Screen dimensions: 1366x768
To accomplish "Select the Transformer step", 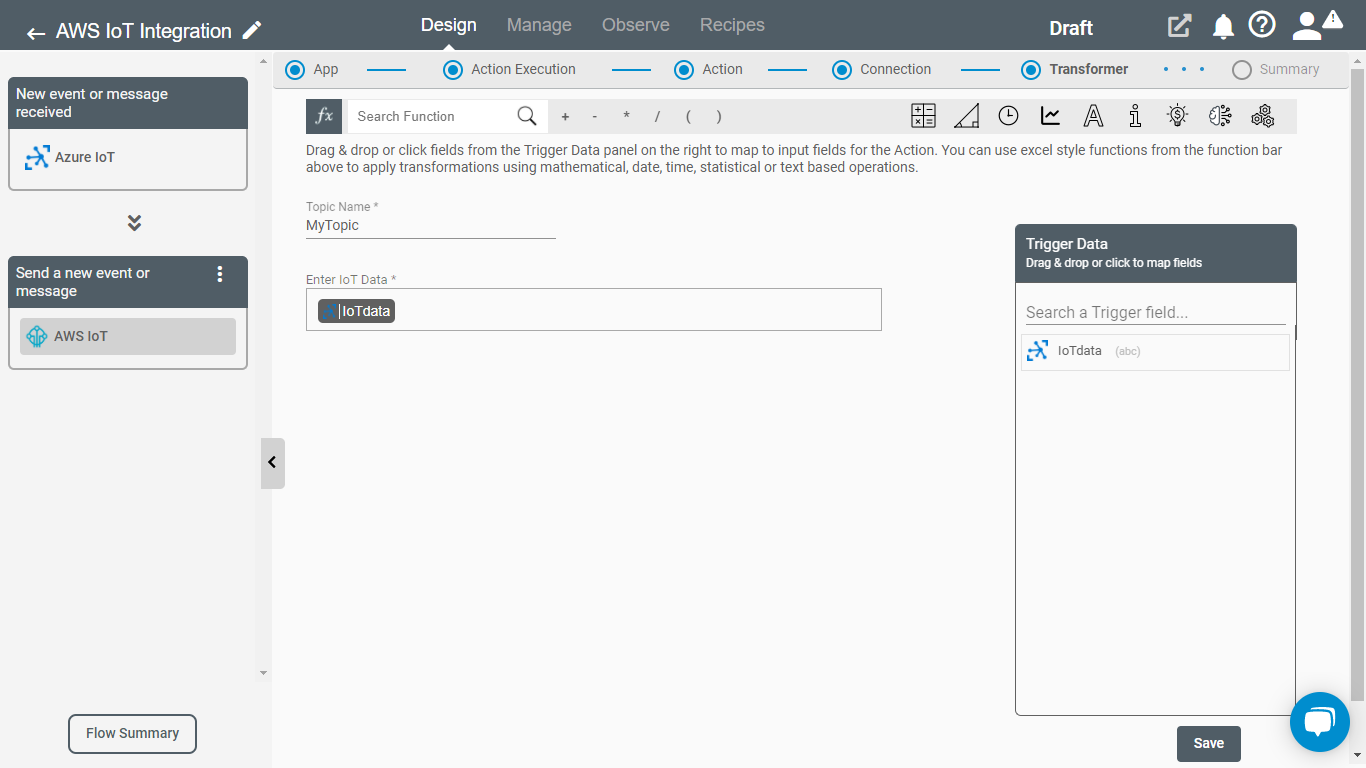I will (1075, 70).
